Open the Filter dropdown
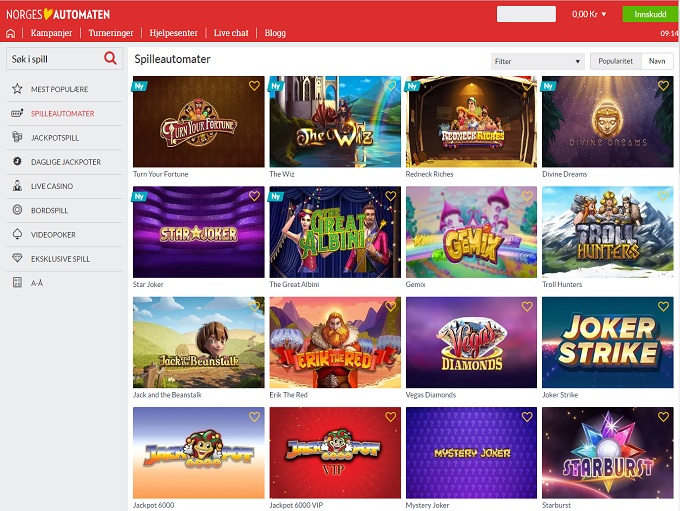680x511 pixels. pos(537,61)
